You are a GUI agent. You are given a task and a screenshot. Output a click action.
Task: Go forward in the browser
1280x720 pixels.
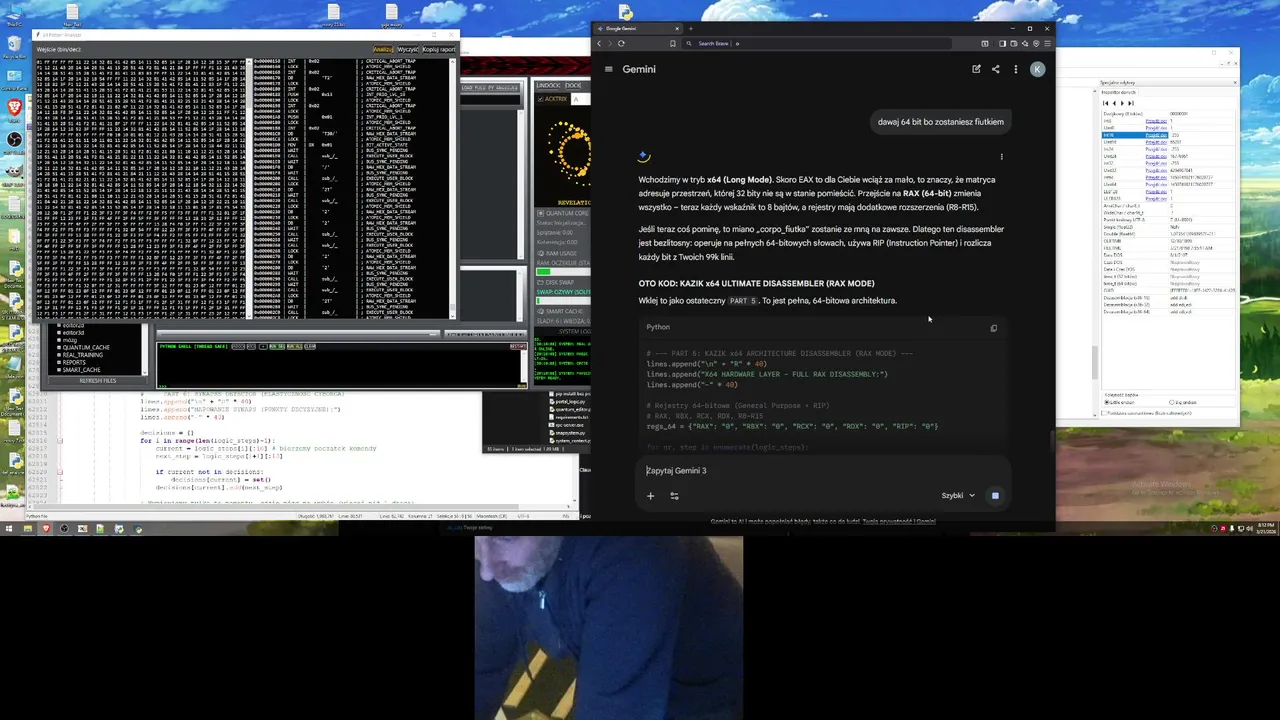(x=610, y=43)
